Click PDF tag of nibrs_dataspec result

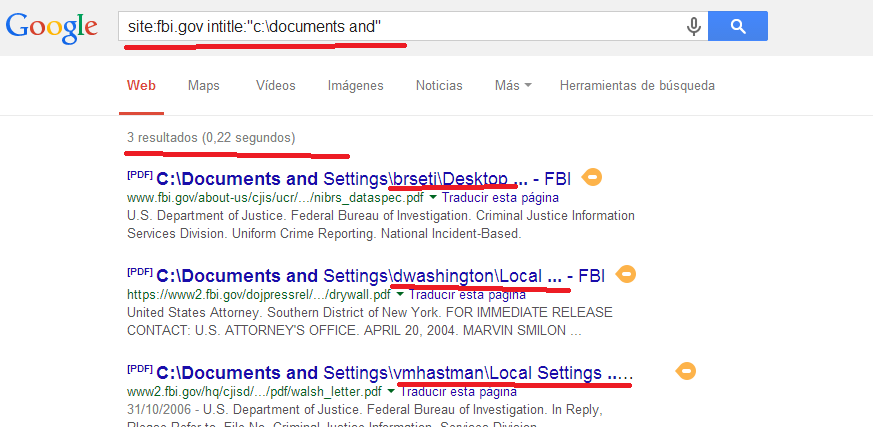pyautogui.click(x=139, y=175)
